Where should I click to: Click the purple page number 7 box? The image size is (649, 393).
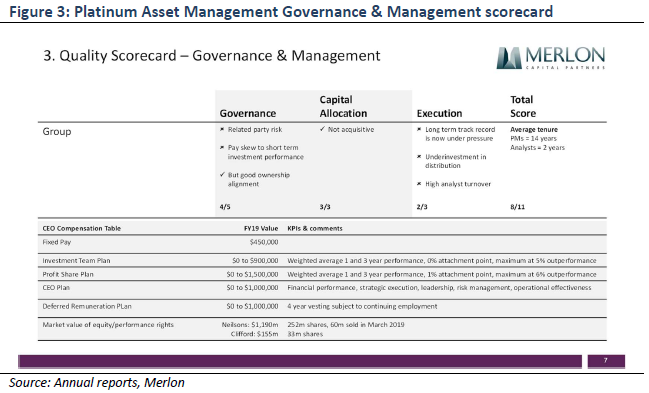(606, 361)
